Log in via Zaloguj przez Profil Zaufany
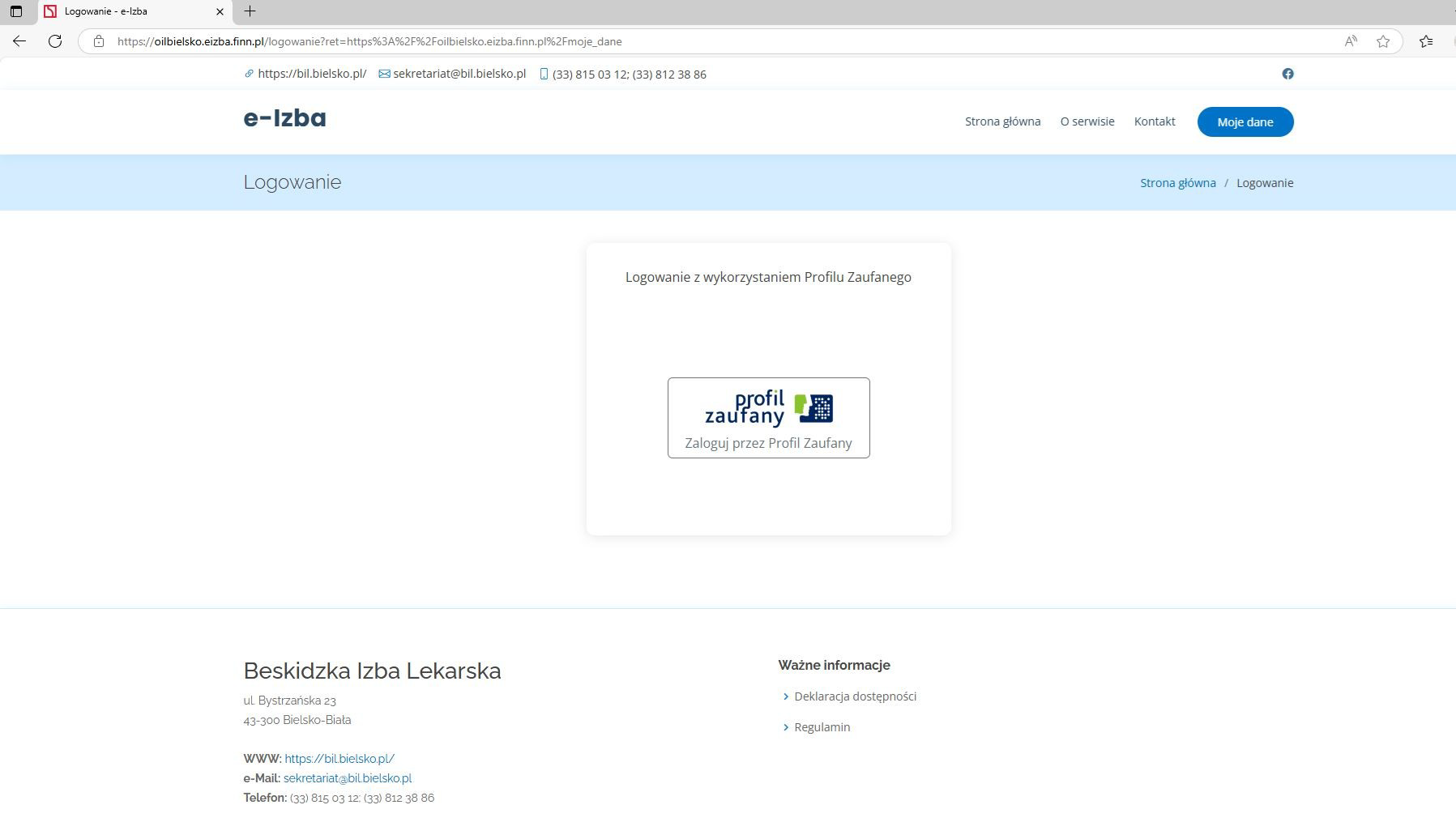 [768, 418]
